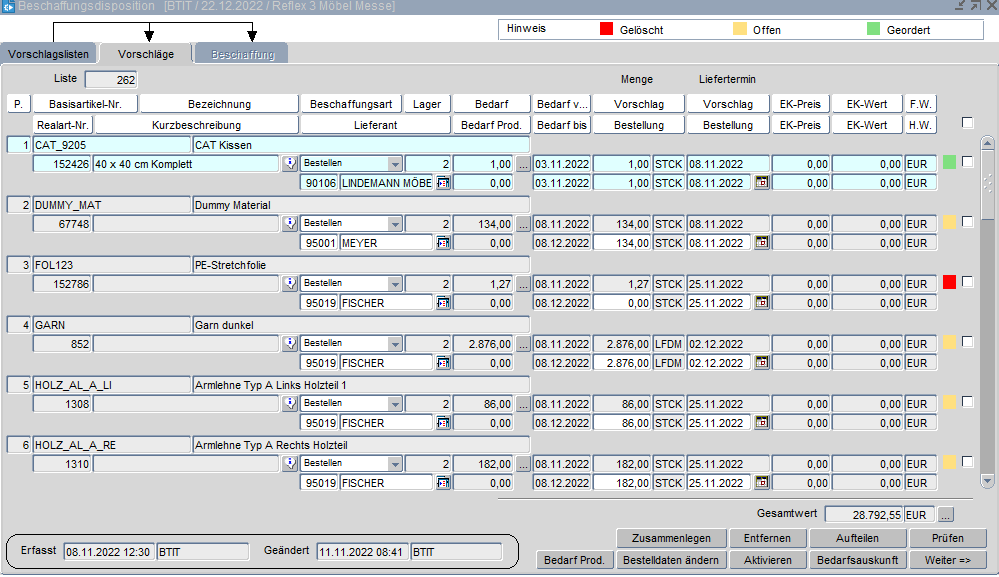This screenshot has height=577, width=999.
Task: Click the Lieferant field containing FISCHER for GARN
Action: pos(385,363)
